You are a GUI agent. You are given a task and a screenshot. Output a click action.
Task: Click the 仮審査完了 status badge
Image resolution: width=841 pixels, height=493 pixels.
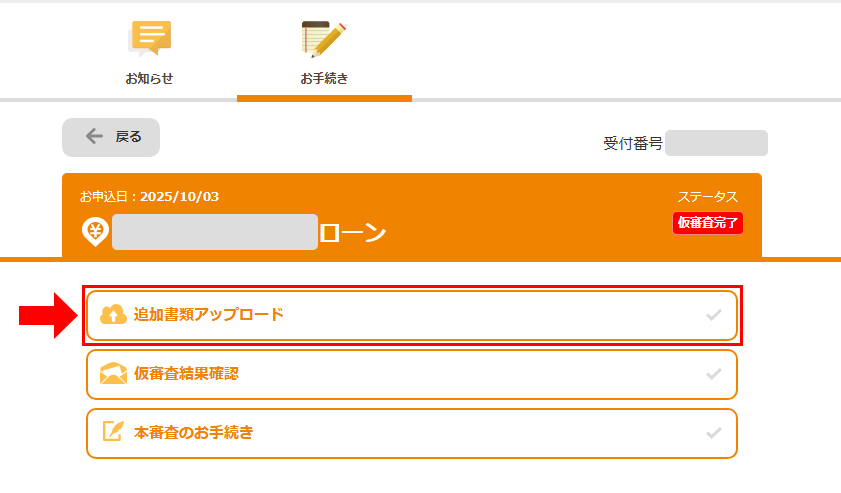(708, 223)
